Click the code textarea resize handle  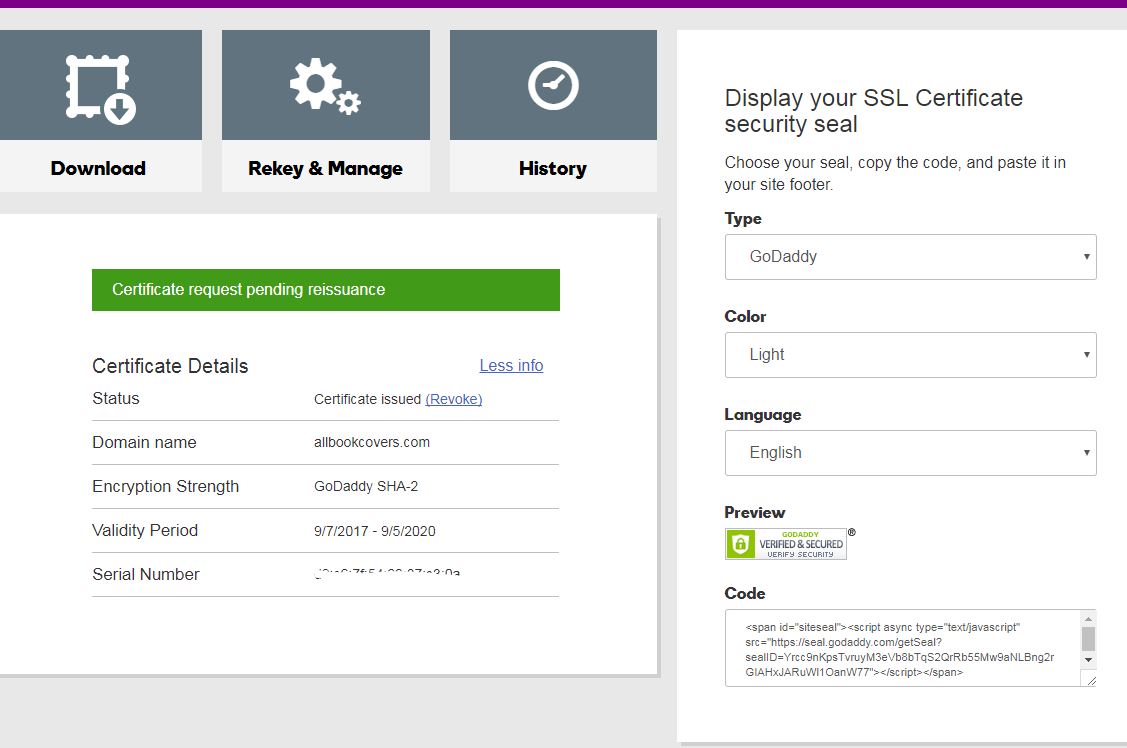click(x=1091, y=680)
